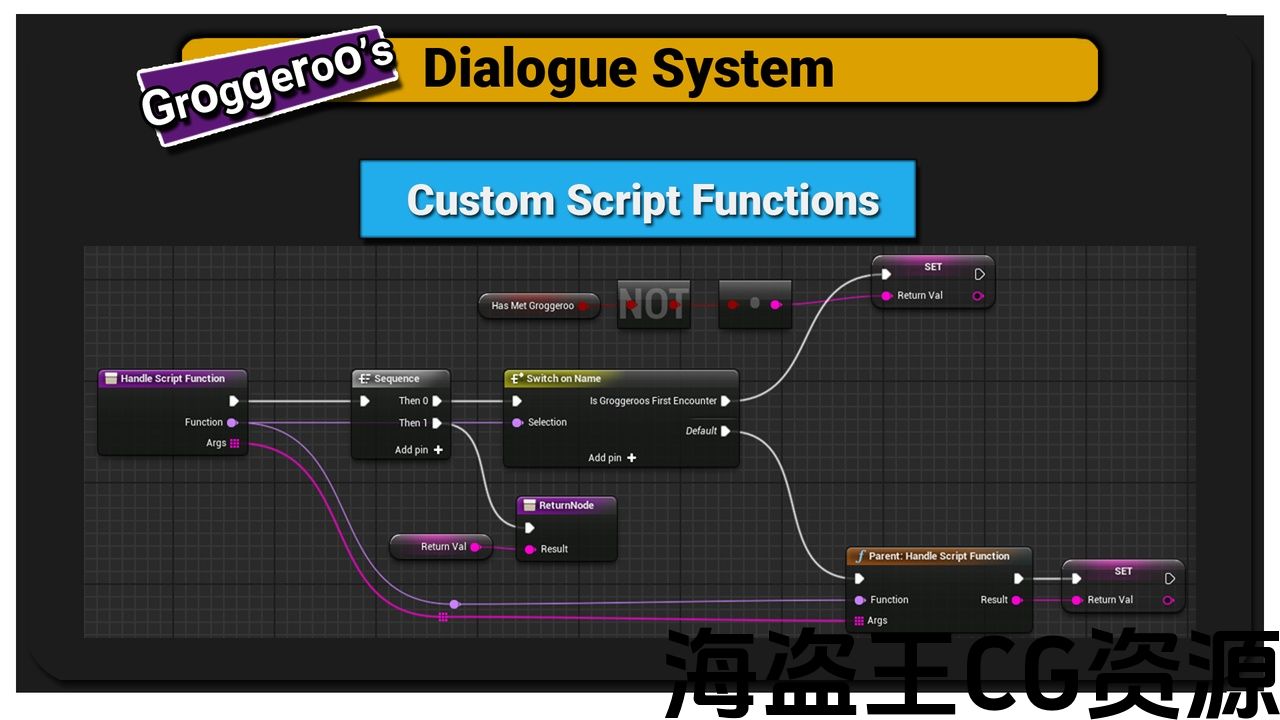The image size is (1280, 720).
Task: Click the Handle Script Function node icon
Action: pos(110,379)
